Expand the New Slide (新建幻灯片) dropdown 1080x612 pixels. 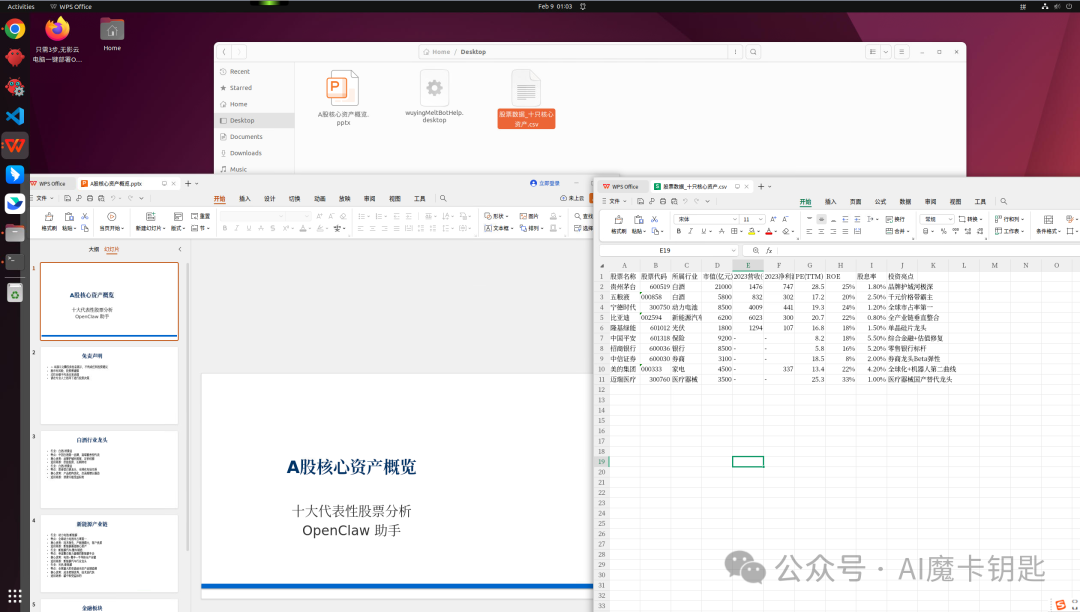[x=164, y=228]
